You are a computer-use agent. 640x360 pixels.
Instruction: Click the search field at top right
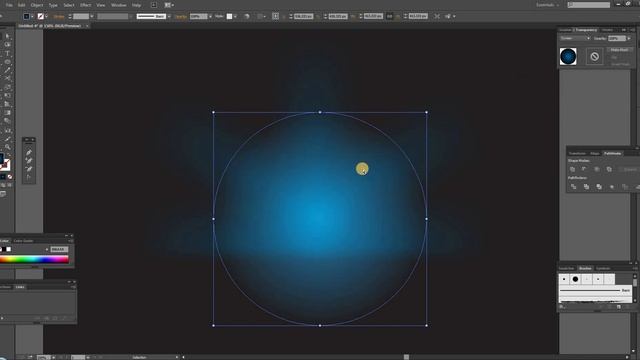click(589, 5)
